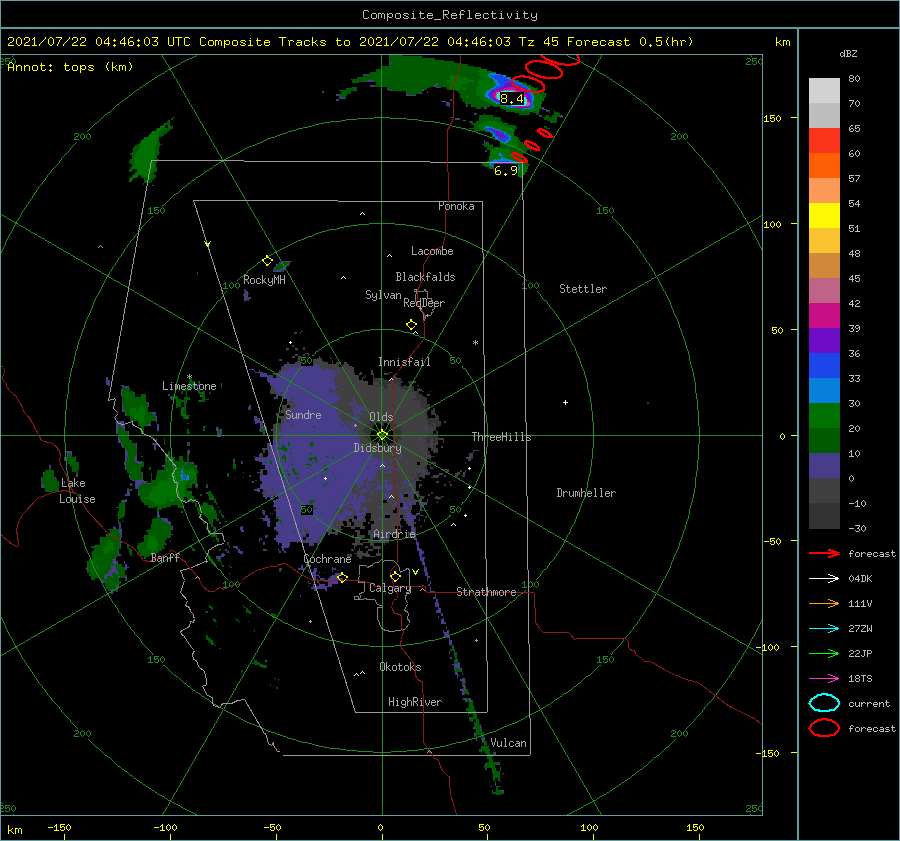Select the yellow diamond marker above Calgary label
The width and height of the screenshot is (900, 841).
(395, 576)
